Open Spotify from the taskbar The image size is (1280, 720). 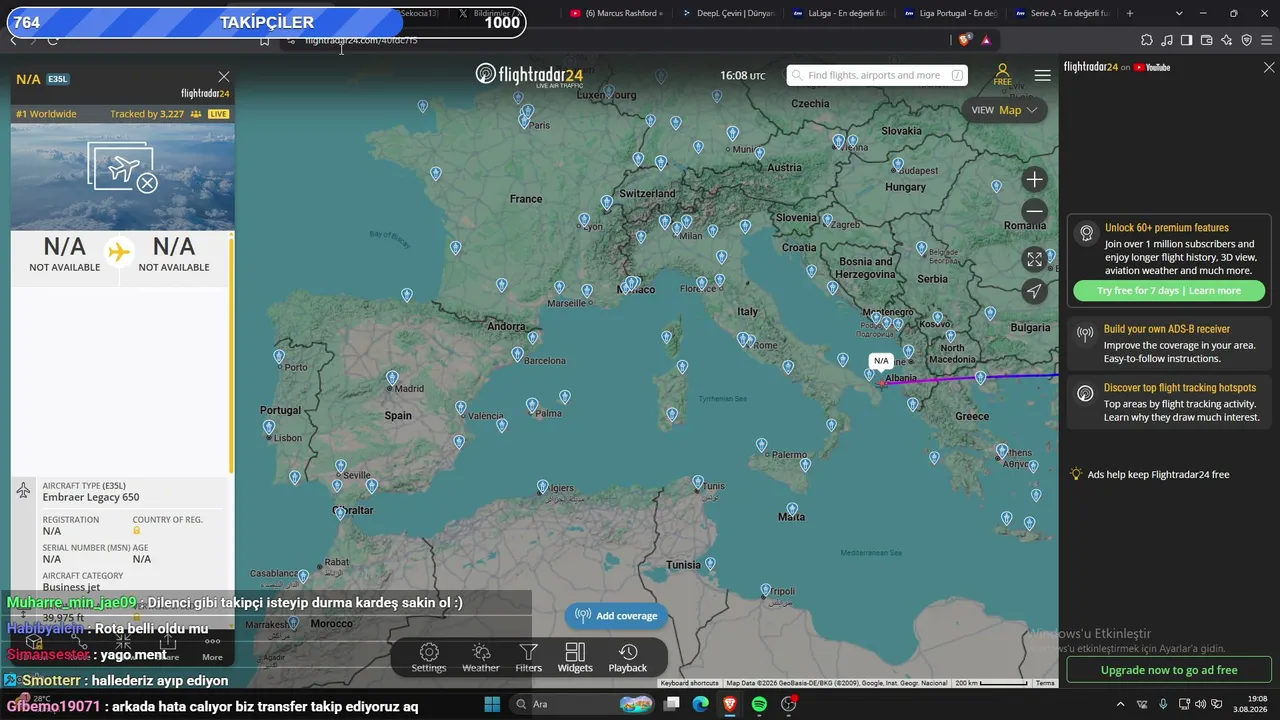[x=759, y=704]
